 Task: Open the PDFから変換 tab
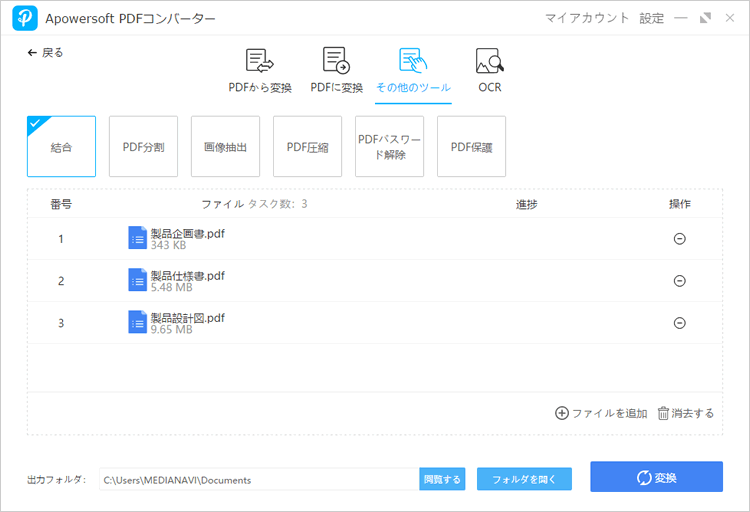pyautogui.click(x=260, y=70)
